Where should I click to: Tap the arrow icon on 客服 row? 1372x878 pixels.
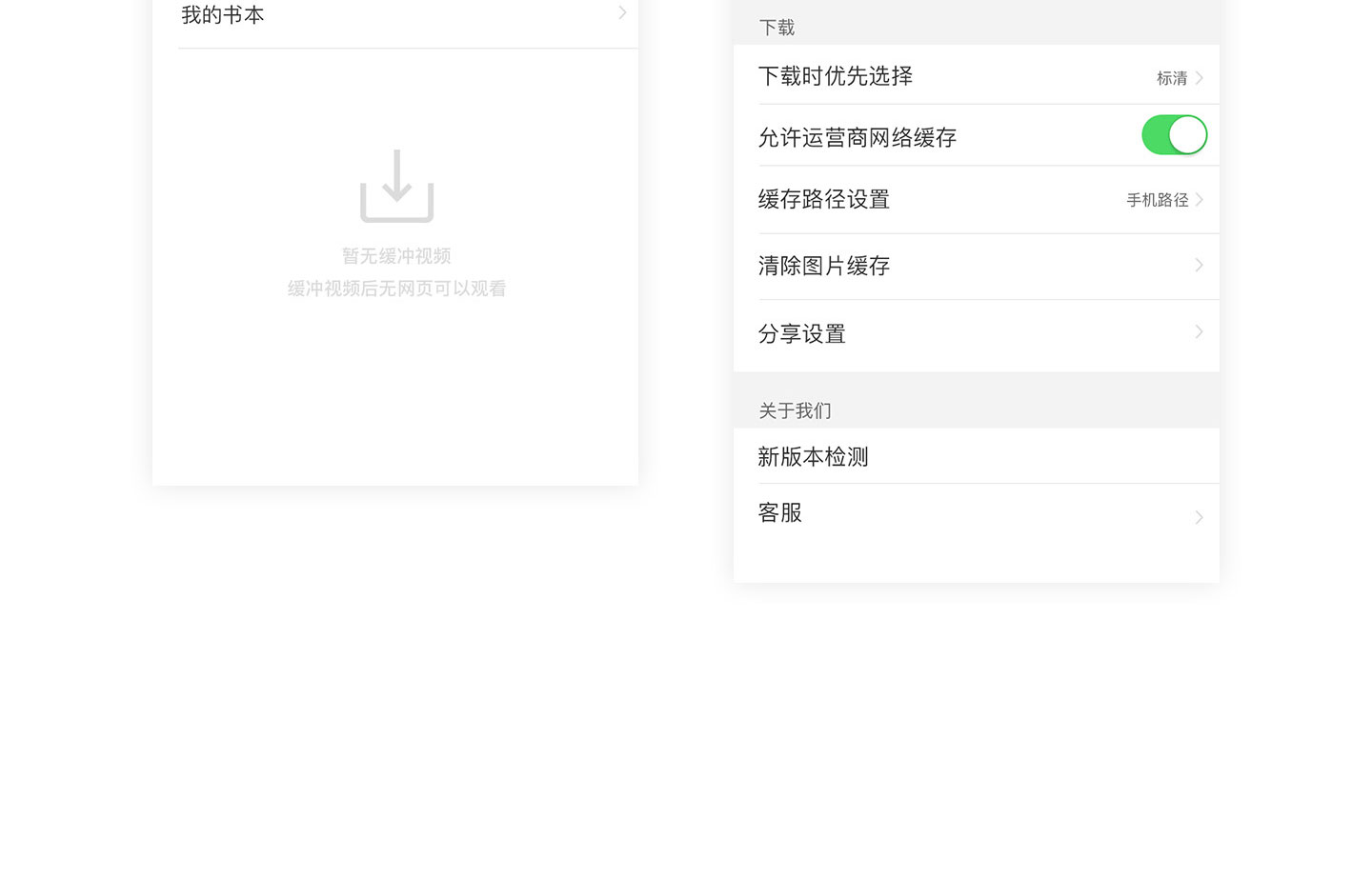click(x=1199, y=517)
